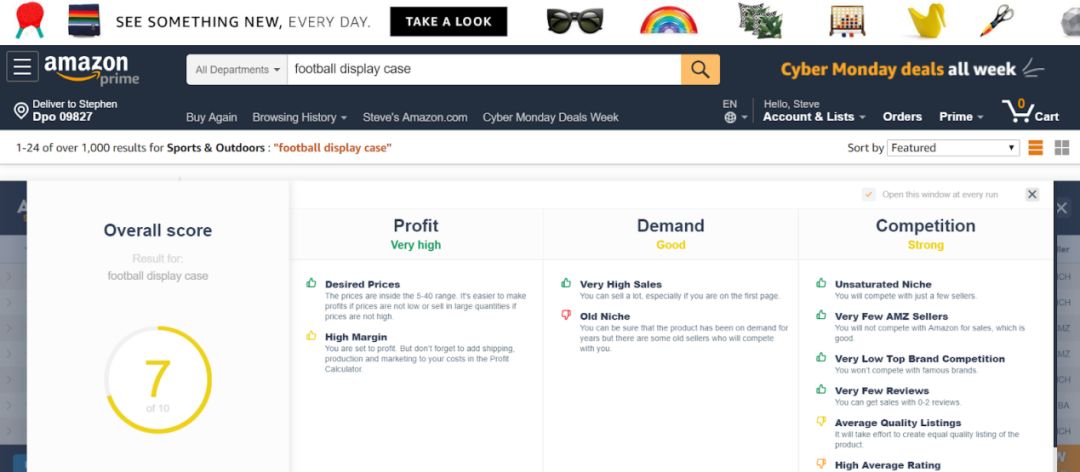Open the All Departments dropdown

coord(237,70)
